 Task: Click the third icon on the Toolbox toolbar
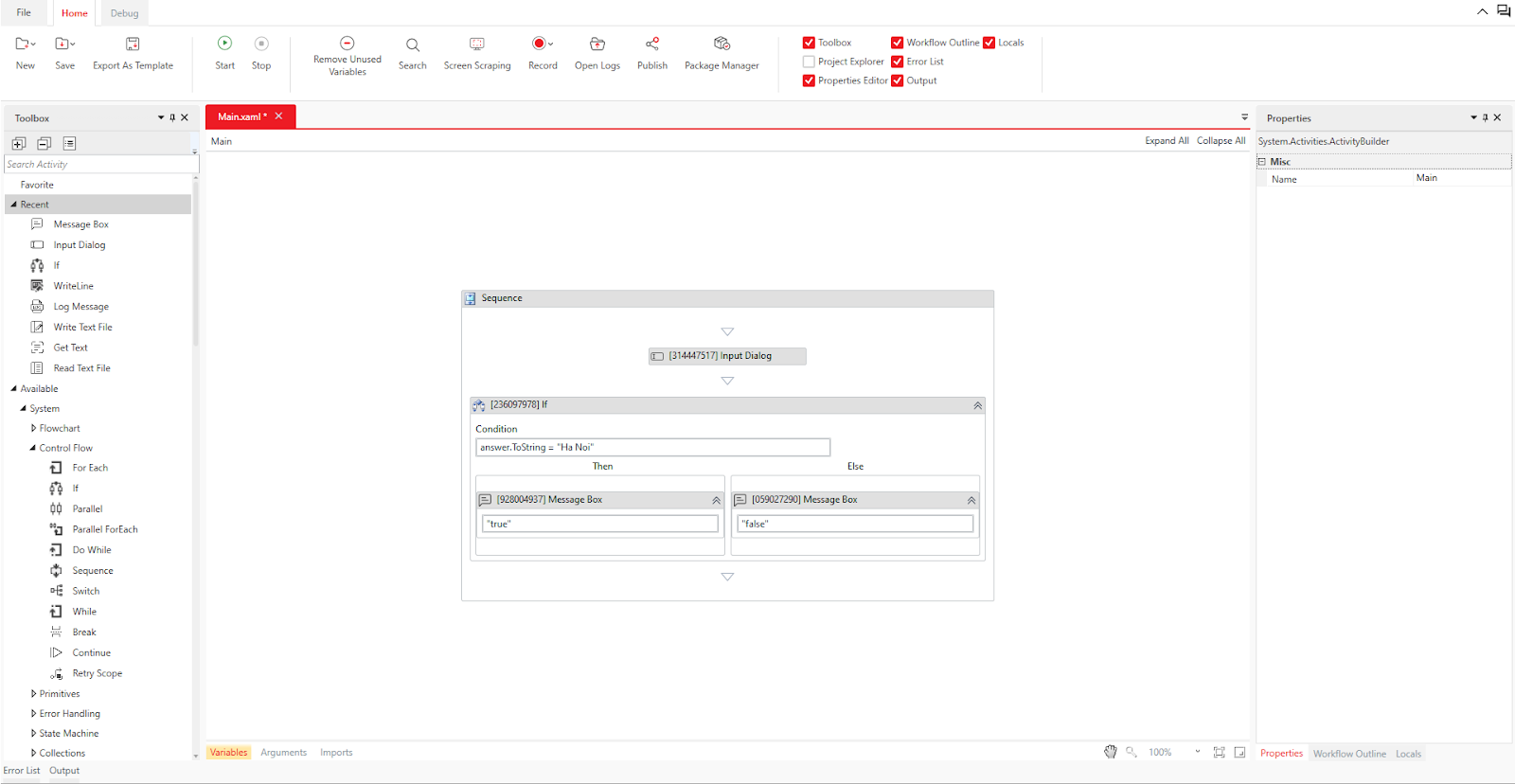[x=69, y=143]
